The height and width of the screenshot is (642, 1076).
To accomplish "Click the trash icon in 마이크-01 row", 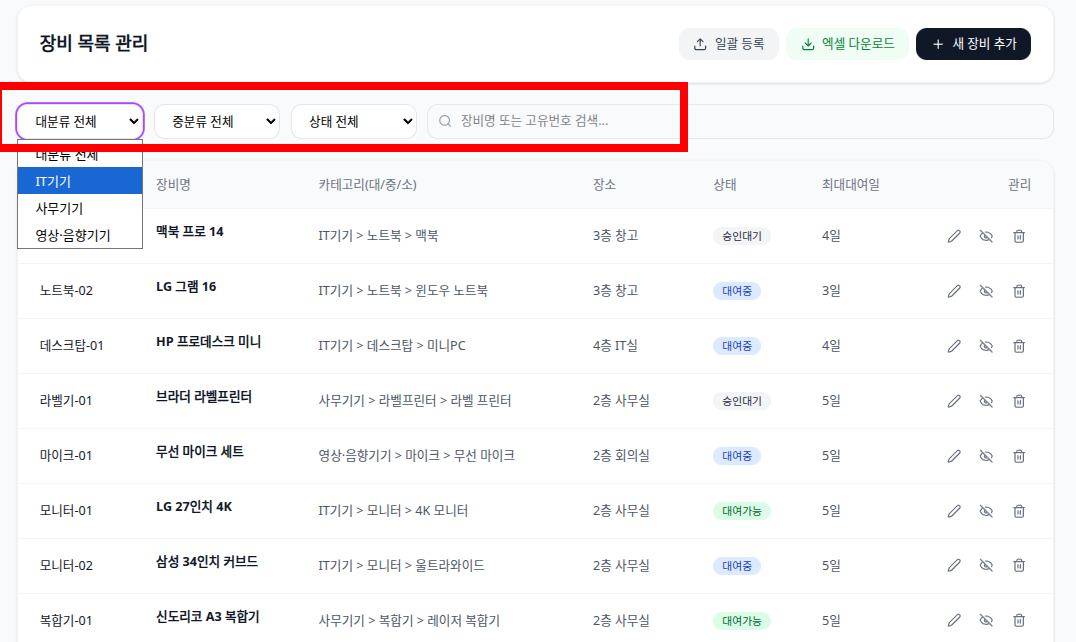I will 1019,455.
